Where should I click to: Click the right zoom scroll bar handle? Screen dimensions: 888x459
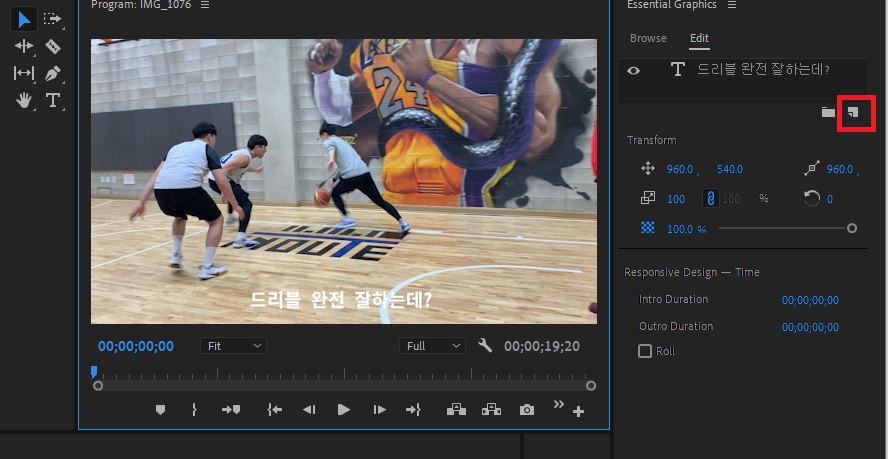[591, 385]
